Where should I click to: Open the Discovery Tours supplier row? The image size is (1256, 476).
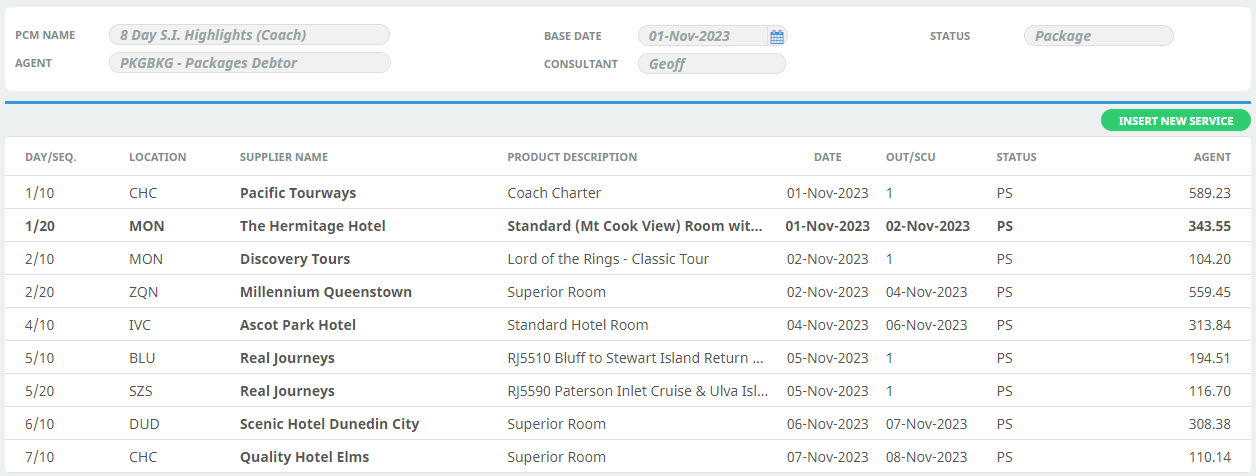[x=628, y=259]
